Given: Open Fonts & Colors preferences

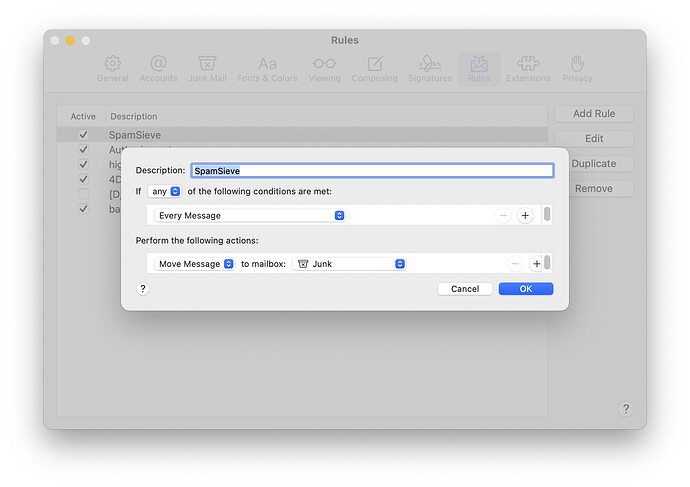Looking at the screenshot, I should (x=268, y=69).
